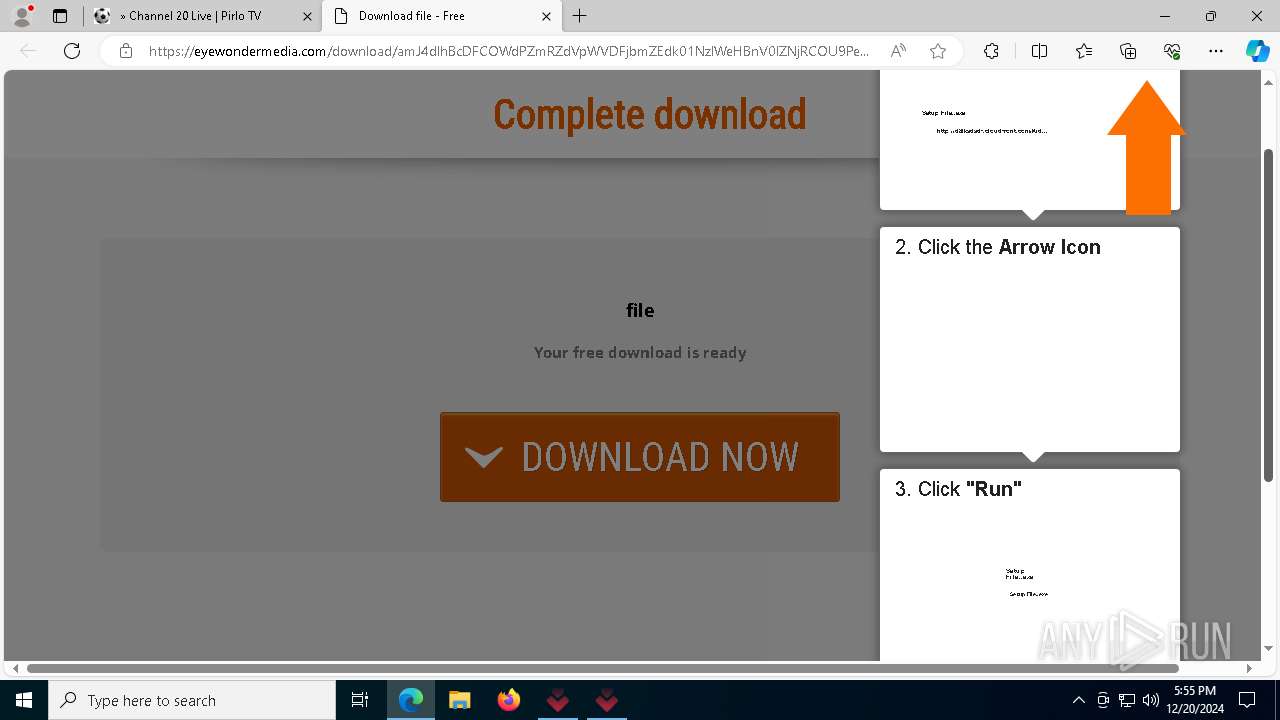Close the Channel 20 Live Pirlo TV tab

pos(307,16)
